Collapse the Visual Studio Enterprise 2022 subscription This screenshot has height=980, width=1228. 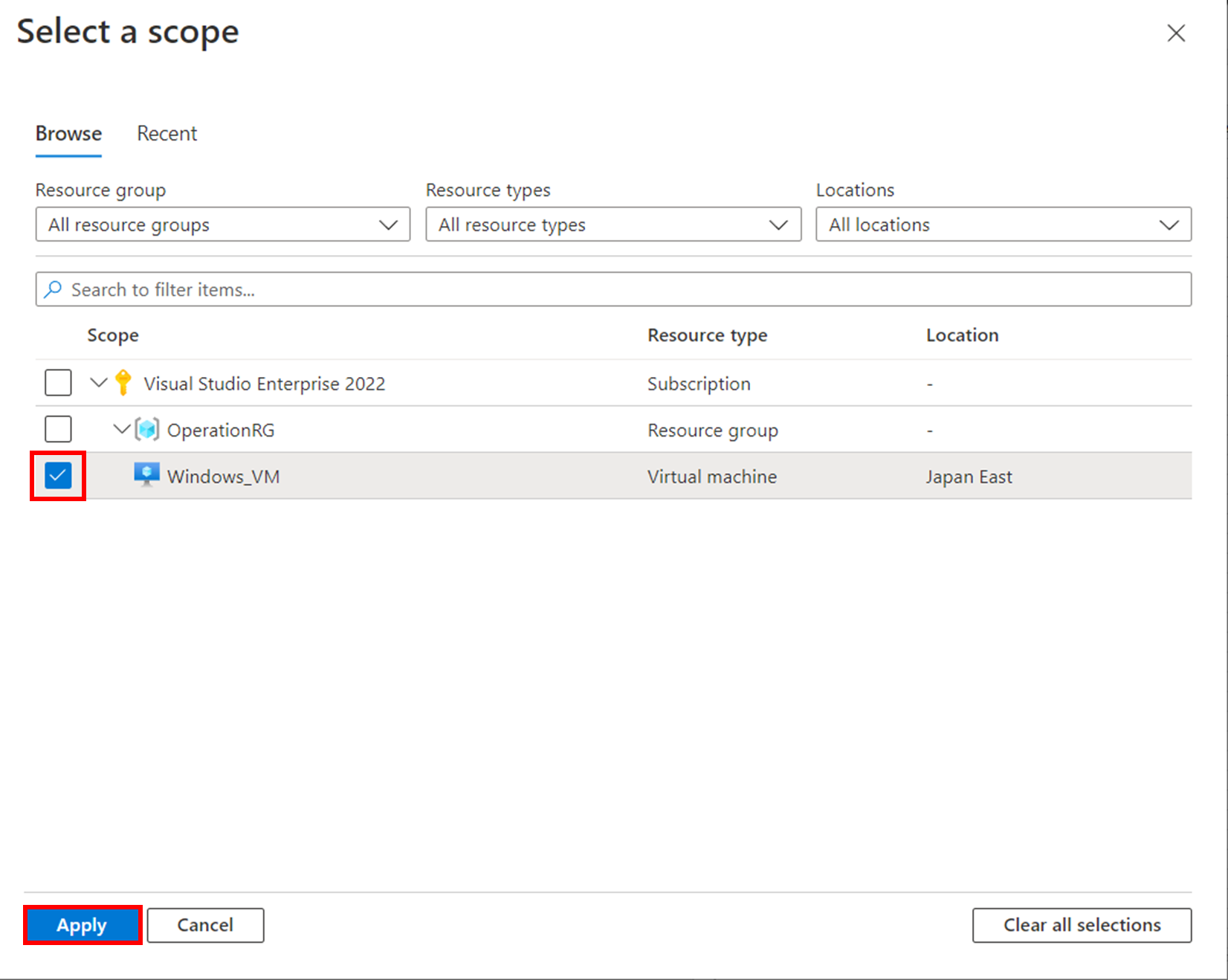tap(98, 383)
